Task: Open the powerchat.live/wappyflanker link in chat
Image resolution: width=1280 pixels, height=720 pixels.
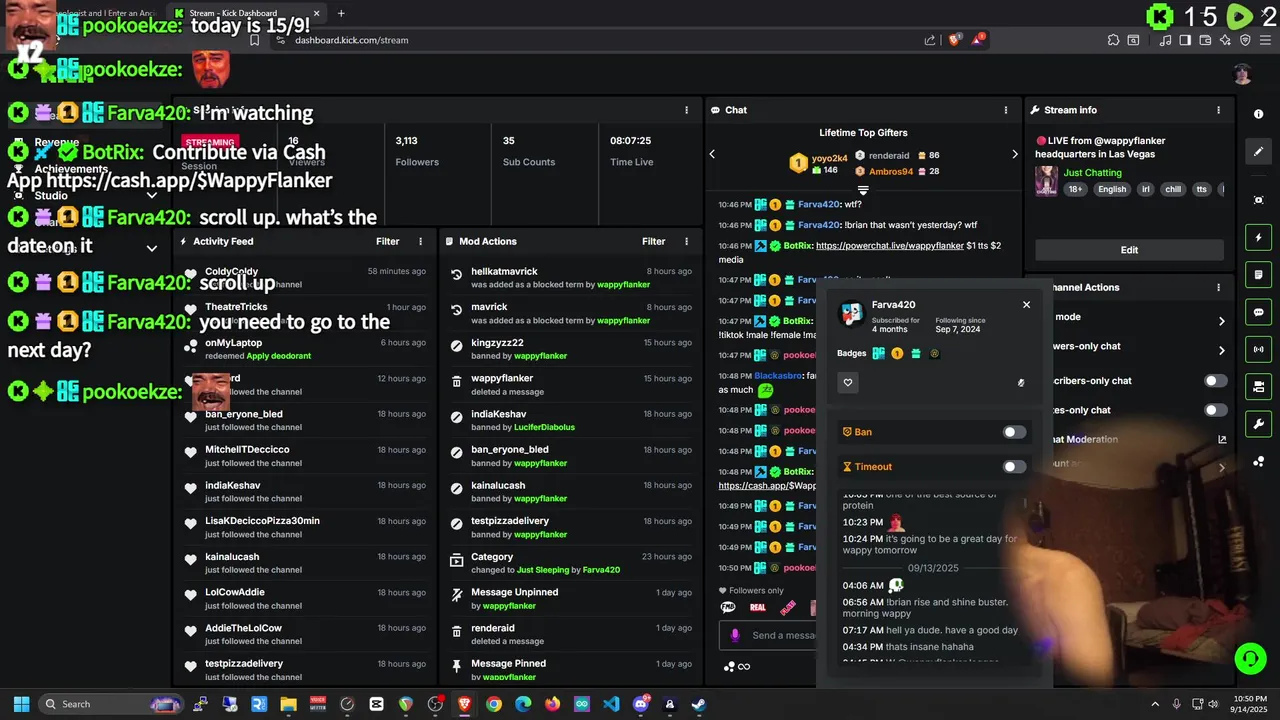Action: (890, 246)
